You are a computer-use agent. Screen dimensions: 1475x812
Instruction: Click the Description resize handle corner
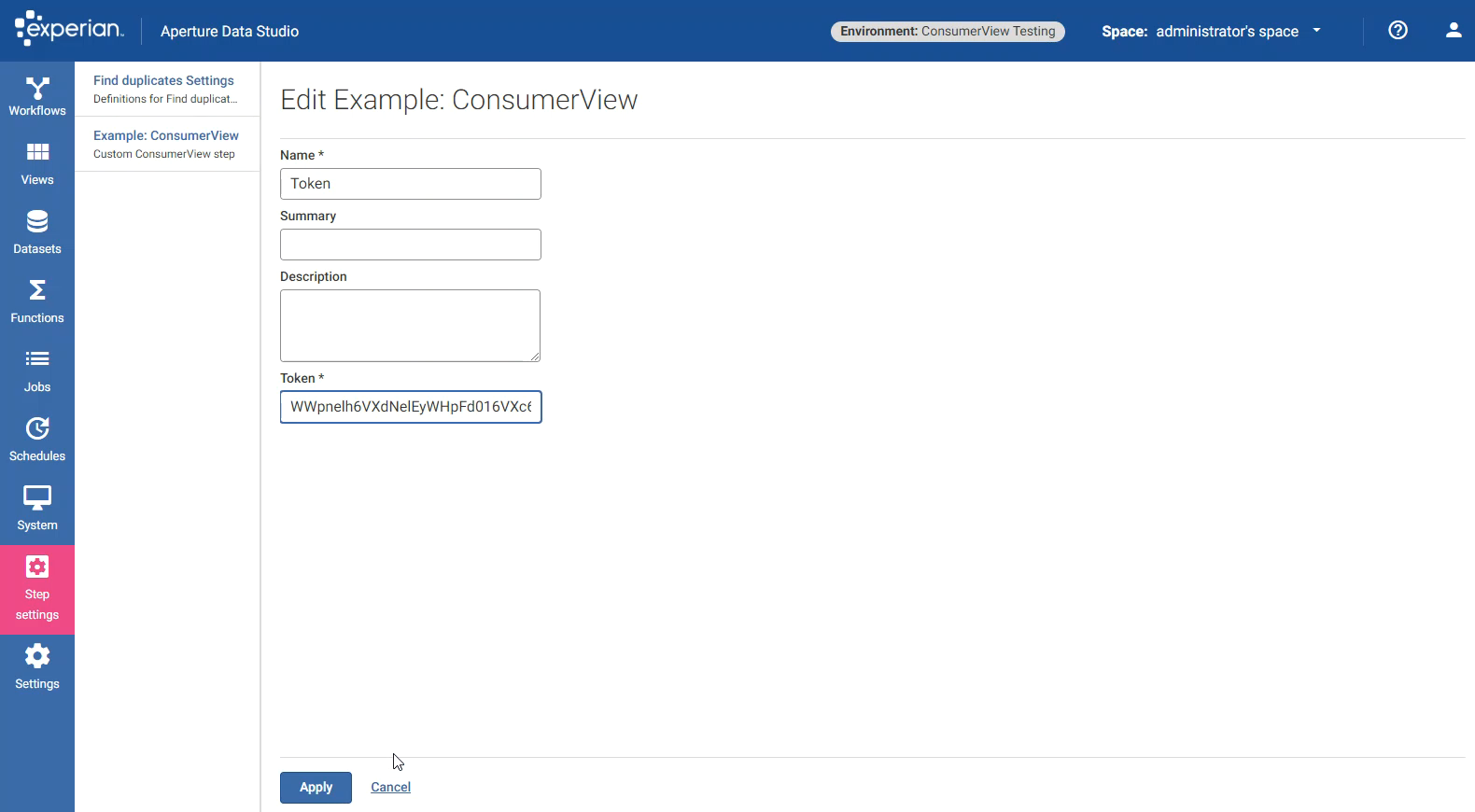[x=535, y=357]
